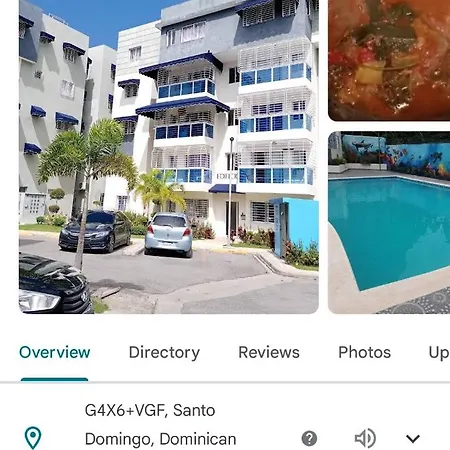
Task: Tap the G4X6+VGF plus code text
Action: [x=125, y=410]
